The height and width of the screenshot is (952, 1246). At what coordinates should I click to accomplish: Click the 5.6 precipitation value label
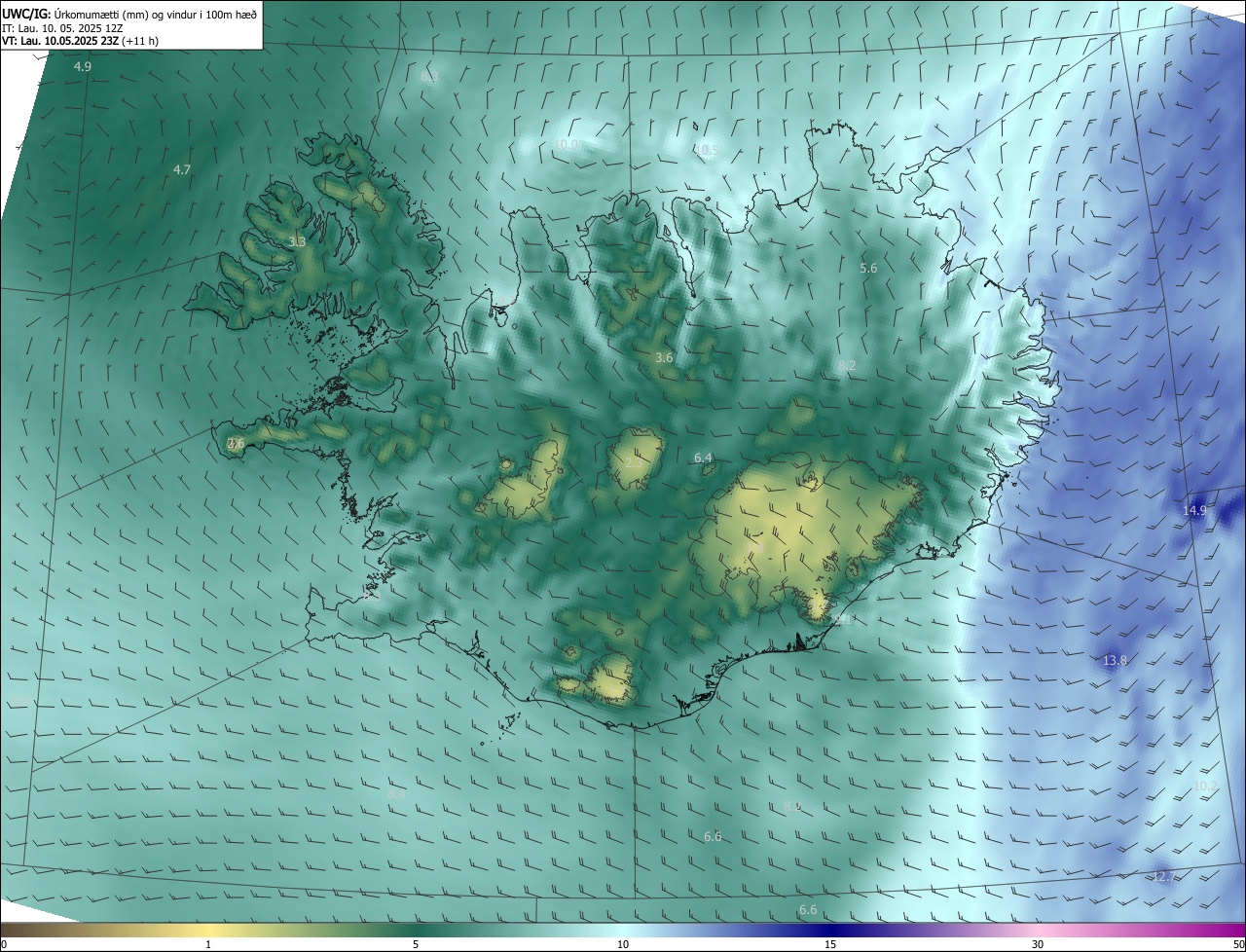pyautogui.click(x=868, y=268)
